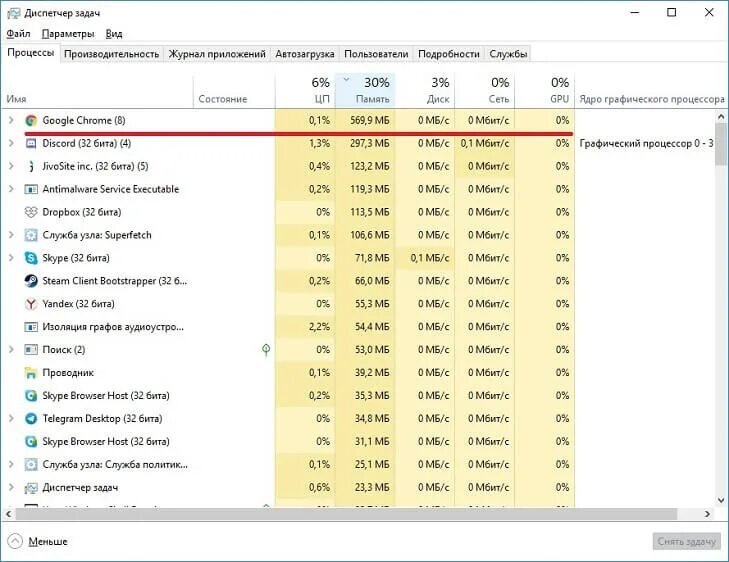This screenshot has width=729, height=562.
Task: Switch to the Службы tab
Action: [508, 54]
